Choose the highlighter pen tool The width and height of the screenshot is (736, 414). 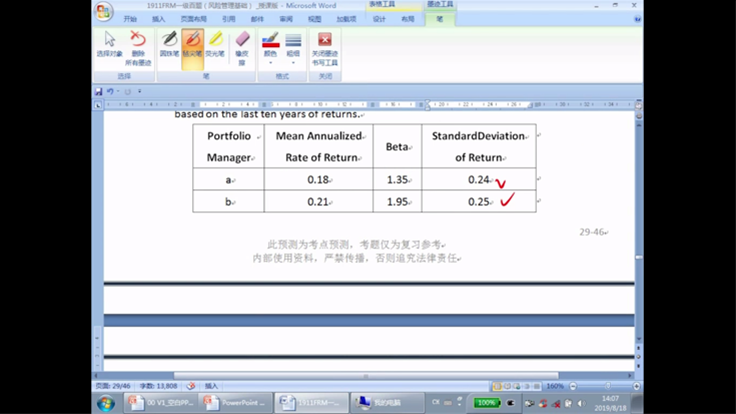click(x=215, y=44)
